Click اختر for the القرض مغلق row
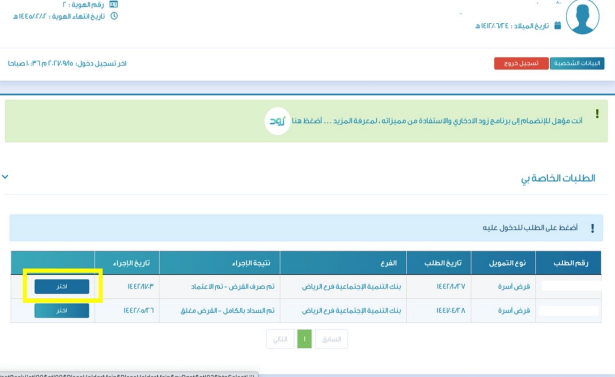This screenshot has width=615, height=377. pos(62,311)
